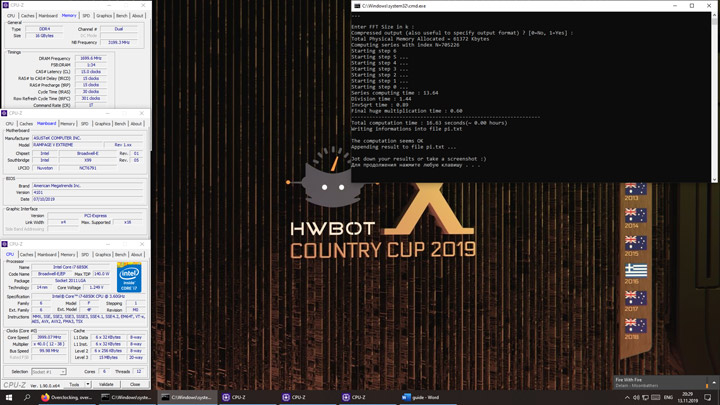Screen dimensions: 720x405
Task: Open Bench tab in middle Mainboard window
Action: pos(120,124)
